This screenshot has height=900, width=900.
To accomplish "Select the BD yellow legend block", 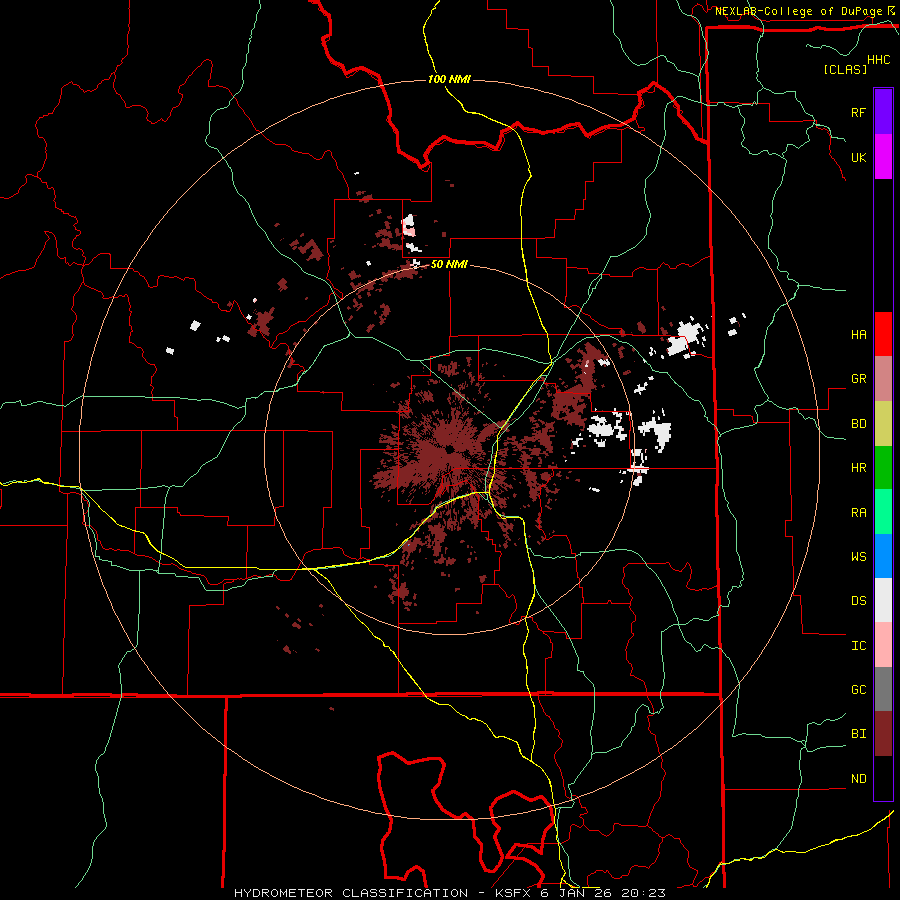I will coord(883,423).
